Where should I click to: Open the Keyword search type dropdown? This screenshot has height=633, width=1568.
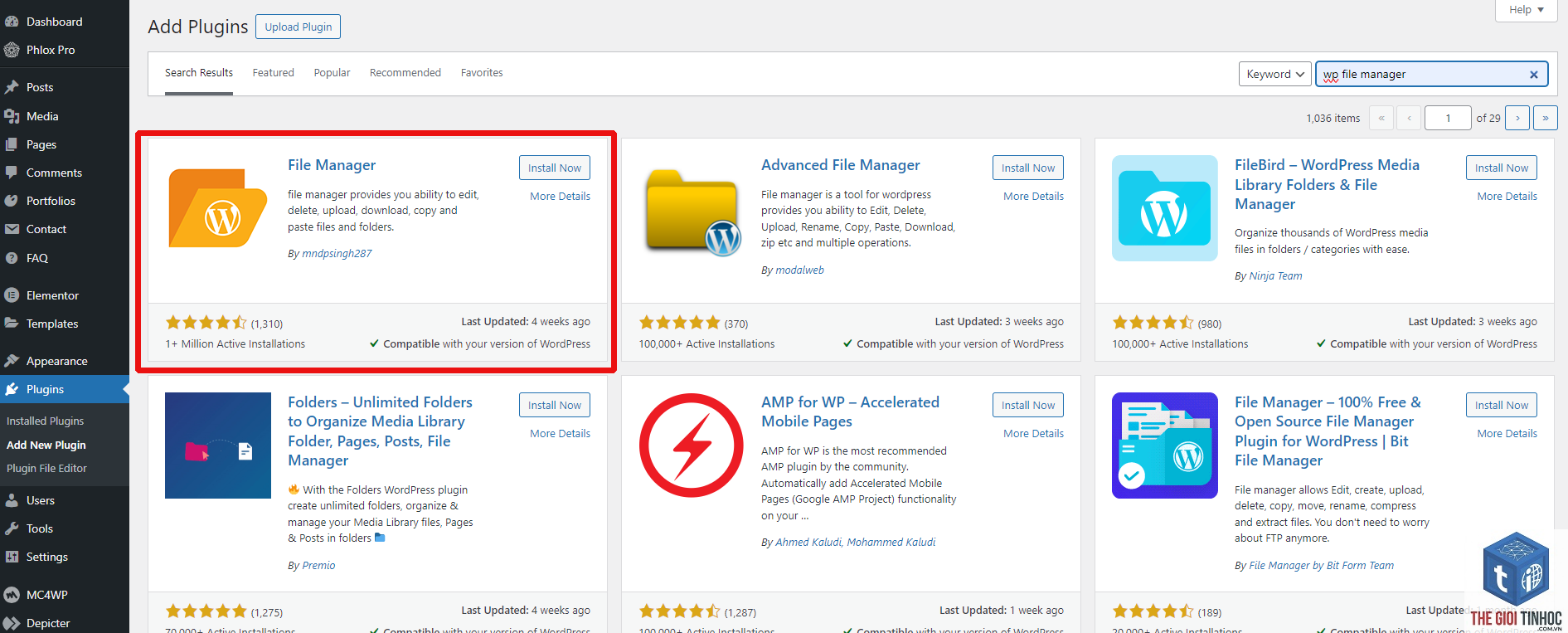pos(1275,74)
